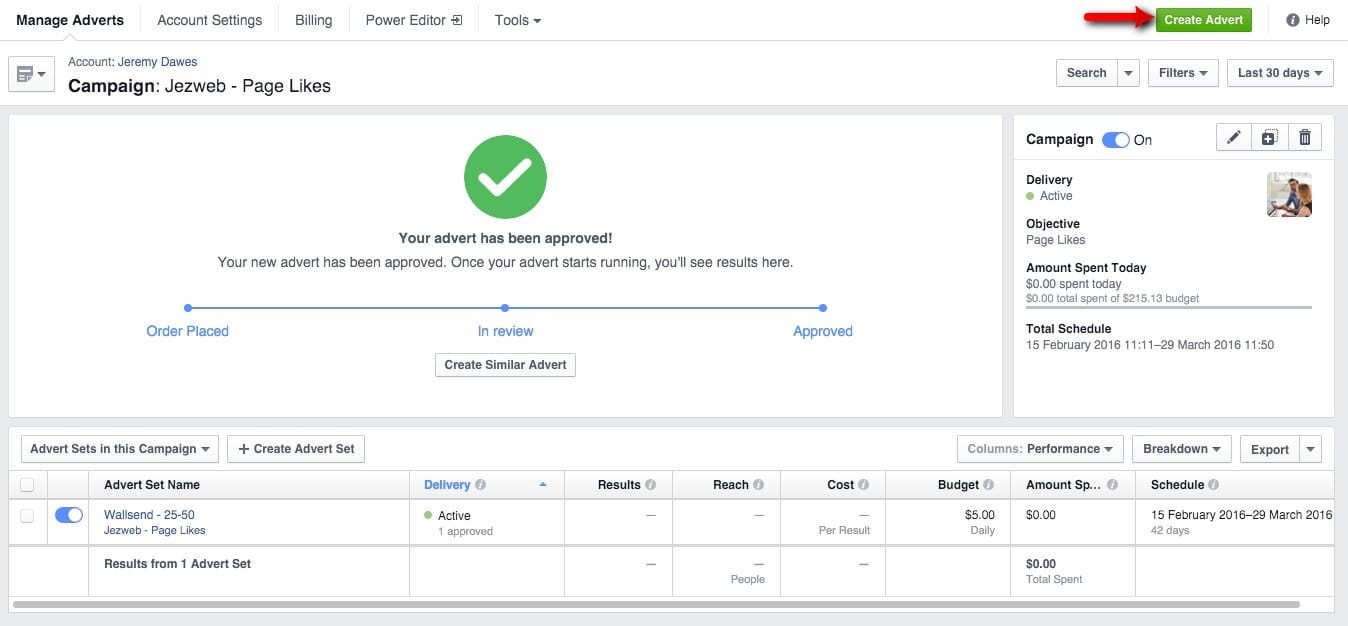Toggle the Wallsend - 25-50 advert set switch
This screenshot has width=1348, height=626.
click(69, 515)
